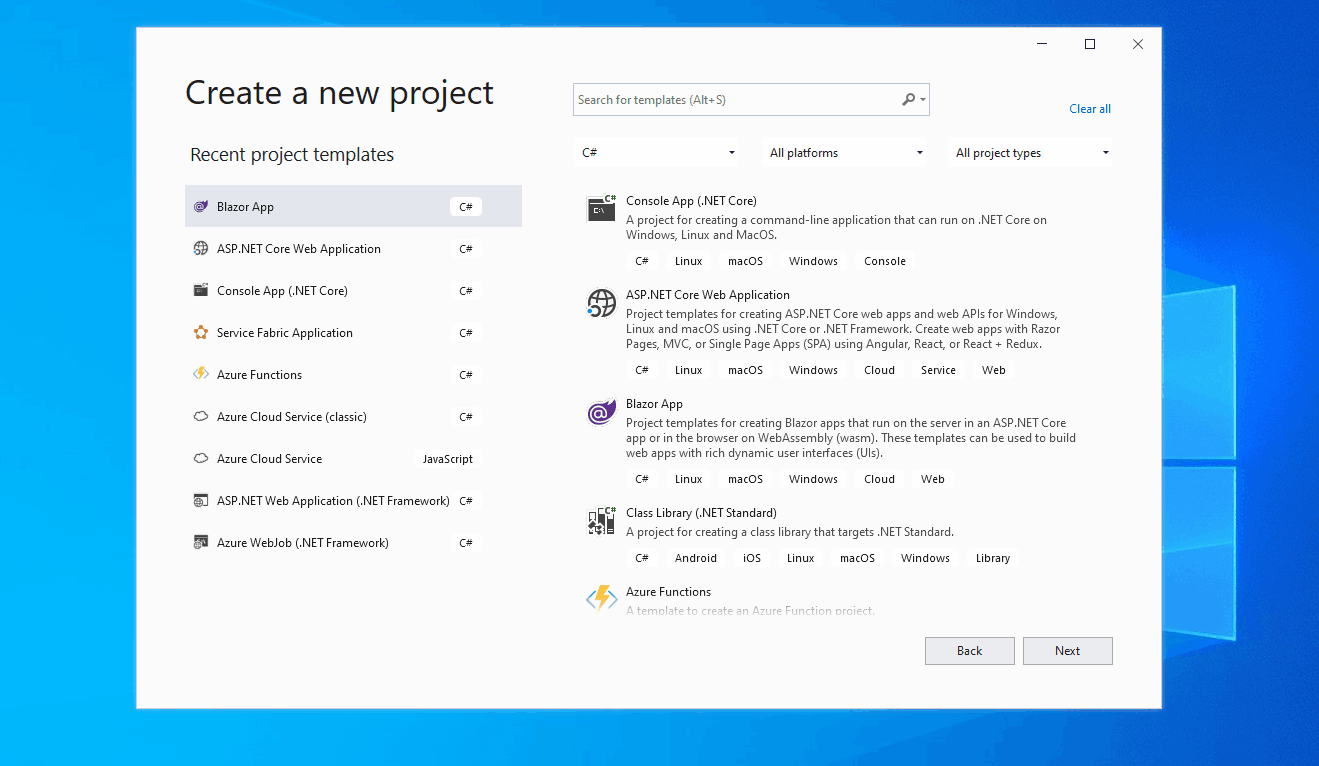Click the search magnifier icon

coord(908,100)
